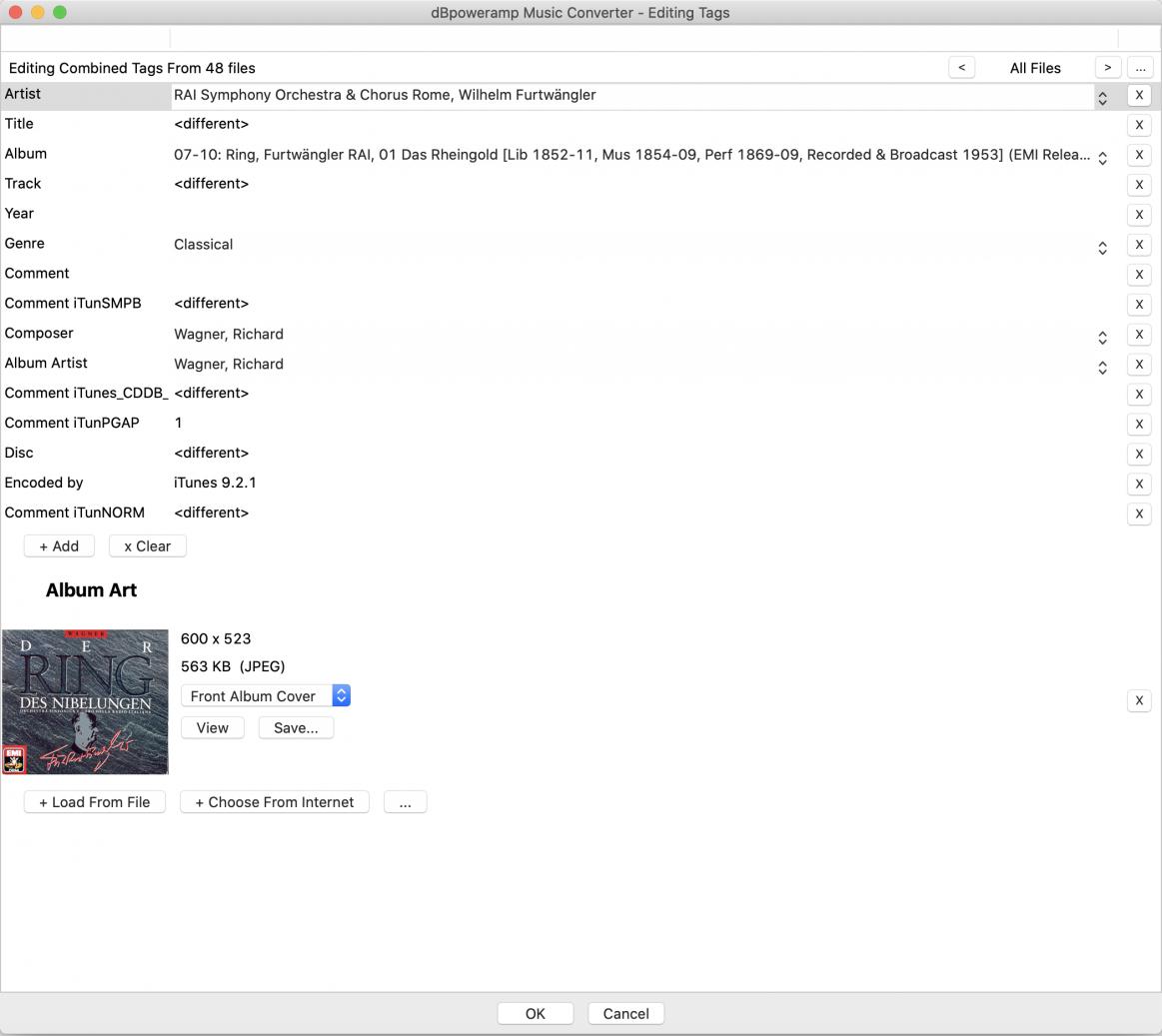This screenshot has height=1036, width=1162.
Task: Open the Front Album Cover type dropdown
Action: point(265,696)
